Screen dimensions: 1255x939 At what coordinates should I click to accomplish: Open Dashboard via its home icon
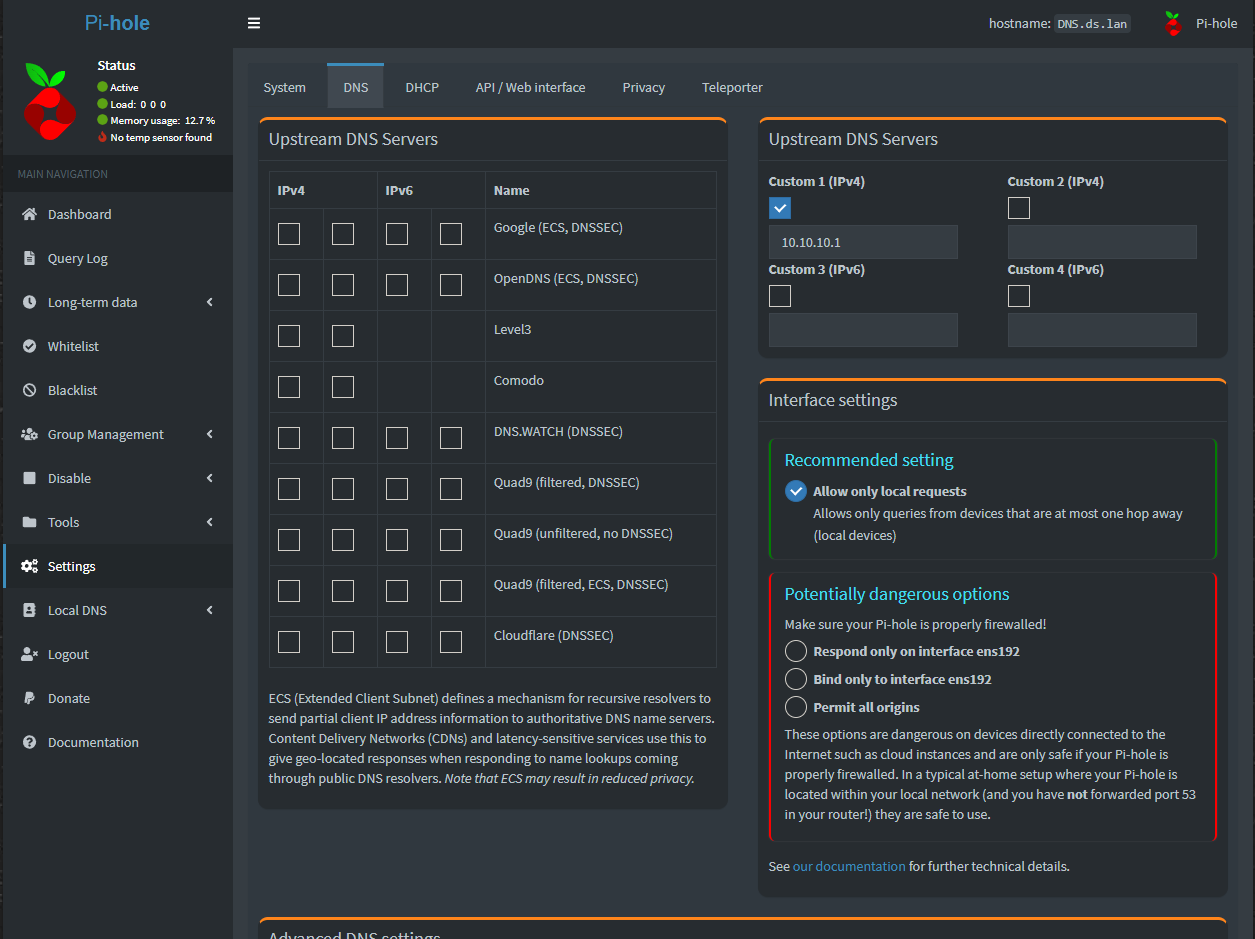click(x=29, y=214)
